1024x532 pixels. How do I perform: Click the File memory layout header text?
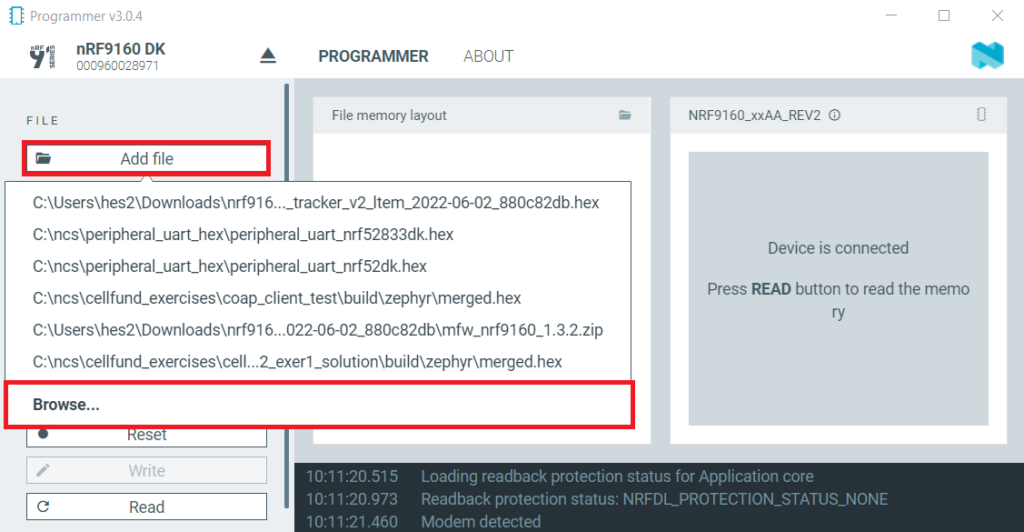389,116
